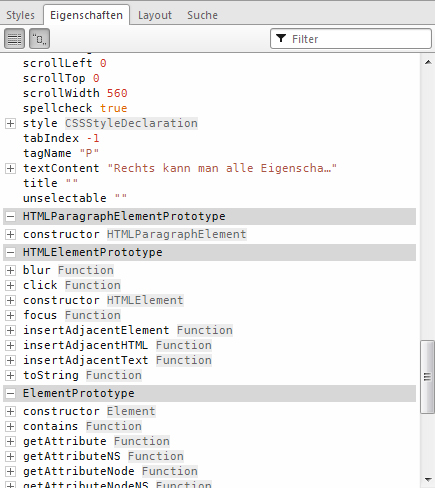
Task: Click the list view icon in toolbar
Action: (x=14, y=39)
